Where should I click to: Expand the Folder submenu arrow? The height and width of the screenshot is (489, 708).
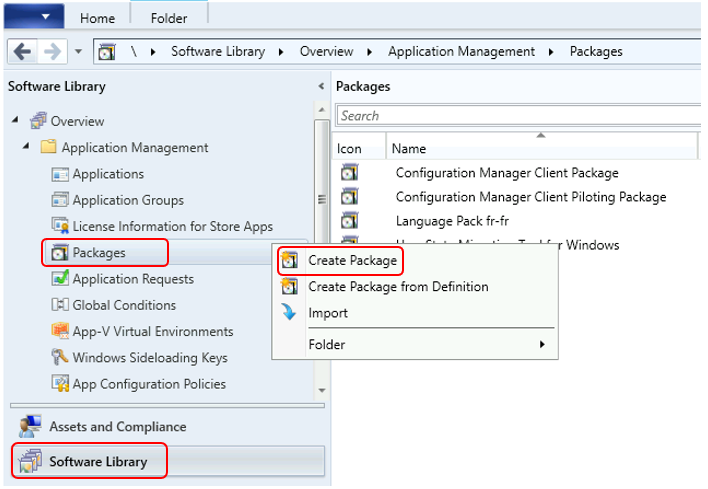click(x=542, y=344)
